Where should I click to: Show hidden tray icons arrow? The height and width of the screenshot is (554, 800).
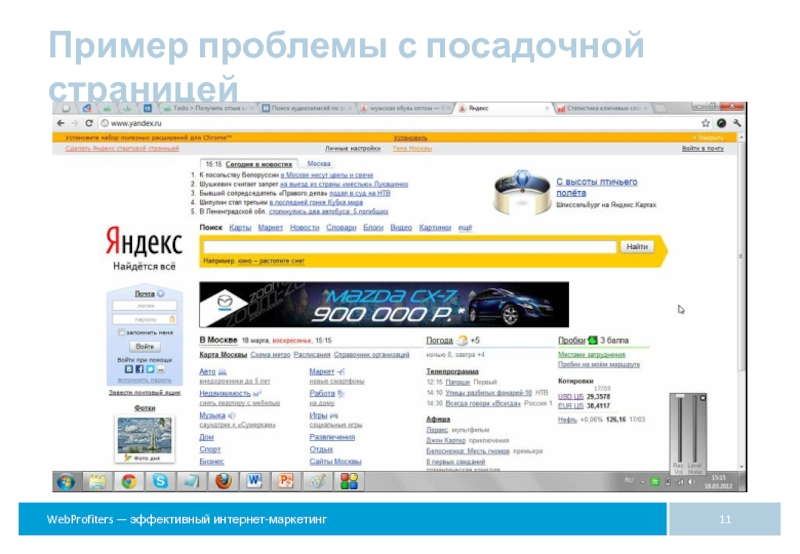pyautogui.click(x=642, y=482)
